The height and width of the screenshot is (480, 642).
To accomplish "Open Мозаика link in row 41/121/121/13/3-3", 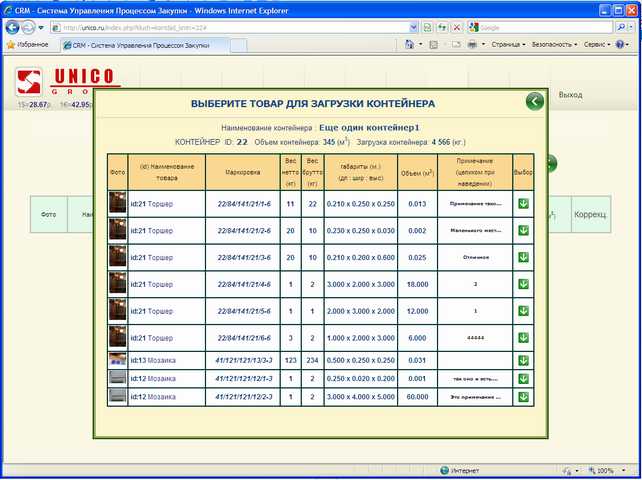I will (x=161, y=360).
